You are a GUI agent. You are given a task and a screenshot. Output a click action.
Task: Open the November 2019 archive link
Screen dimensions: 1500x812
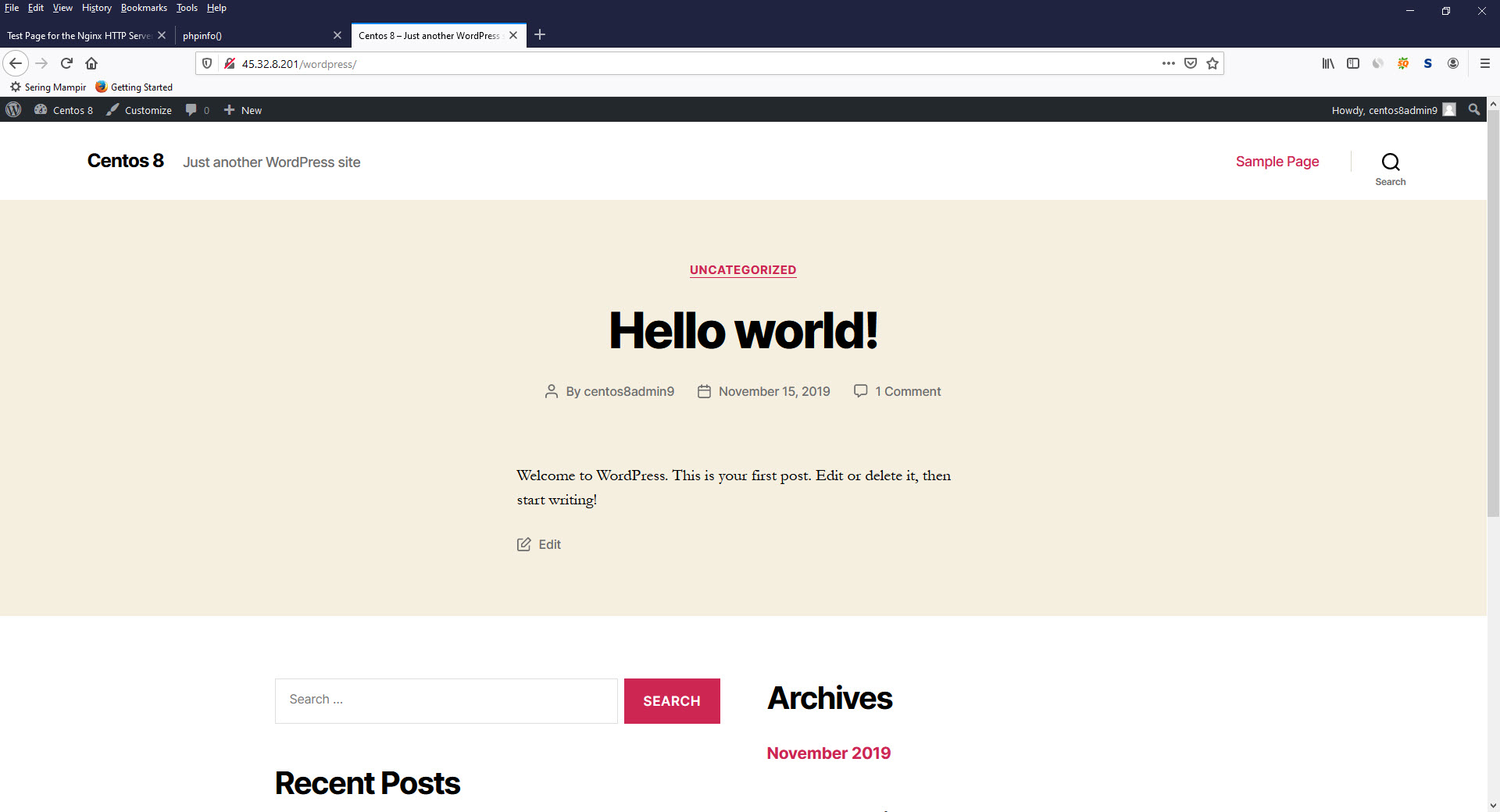828,753
